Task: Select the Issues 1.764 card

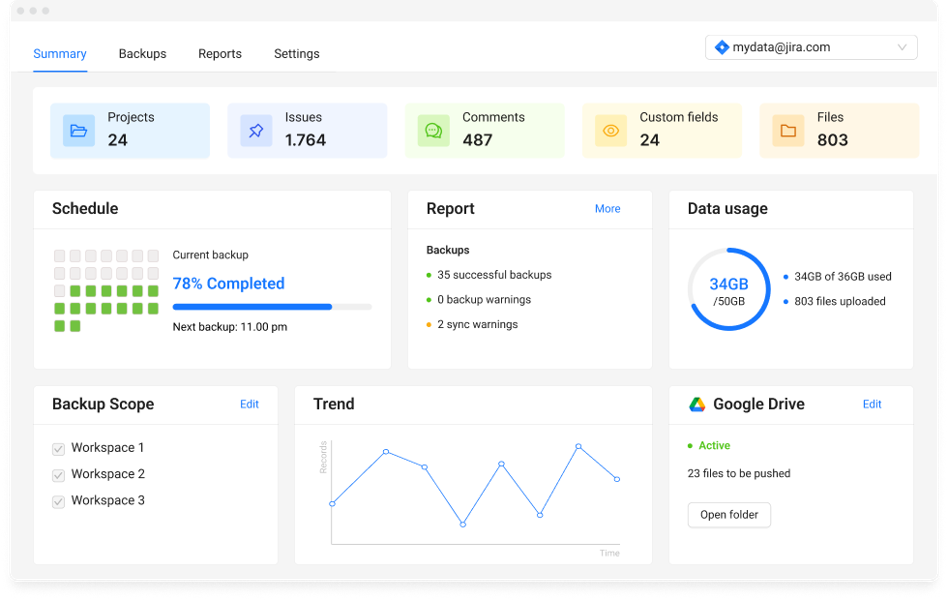Action: [x=307, y=131]
